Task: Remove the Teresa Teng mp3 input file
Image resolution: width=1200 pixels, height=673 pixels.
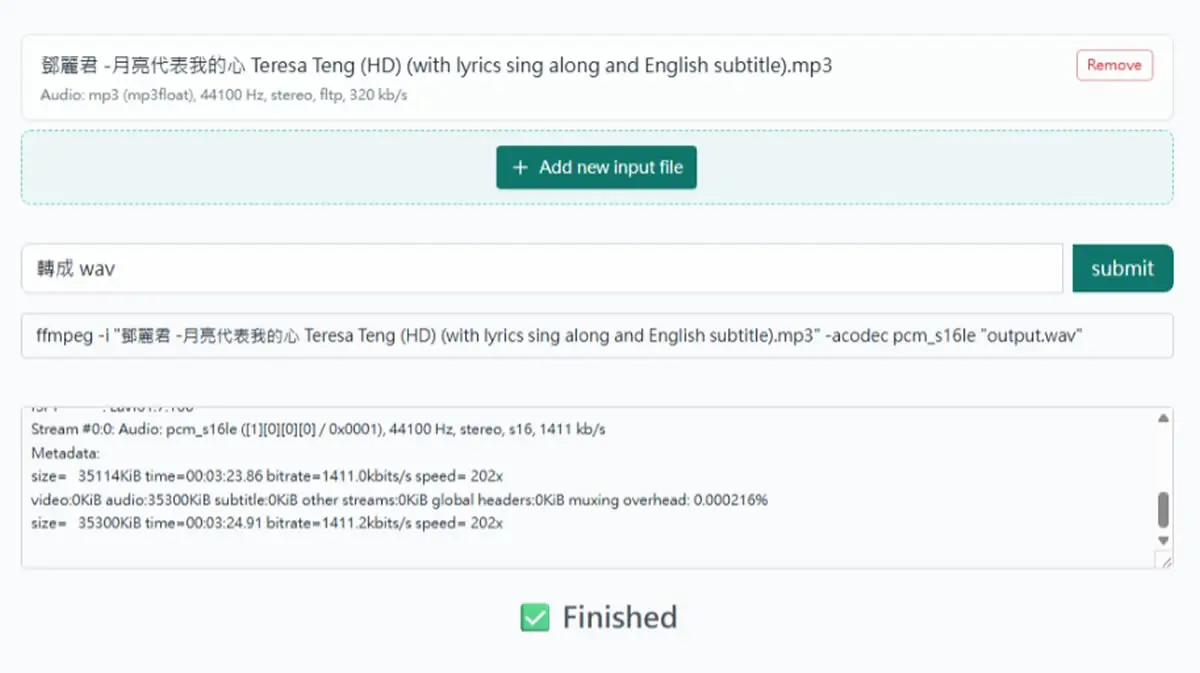Action: click(1114, 65)
